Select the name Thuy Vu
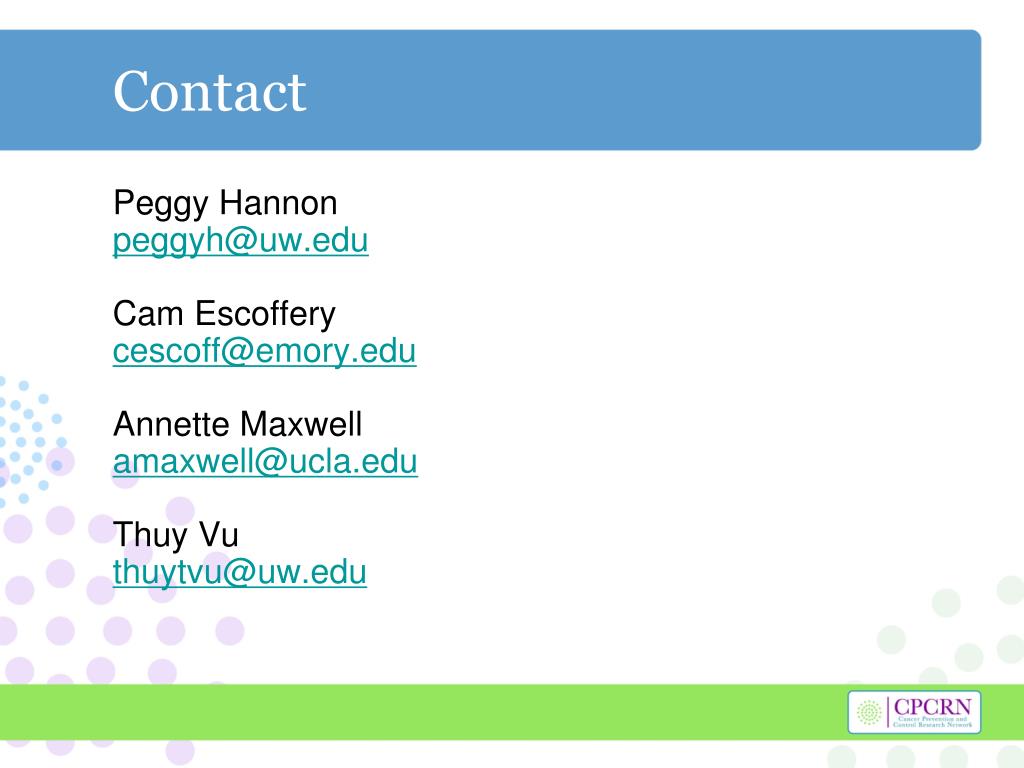The width and height of the screenshot is (1024, 768). [176, 535]
